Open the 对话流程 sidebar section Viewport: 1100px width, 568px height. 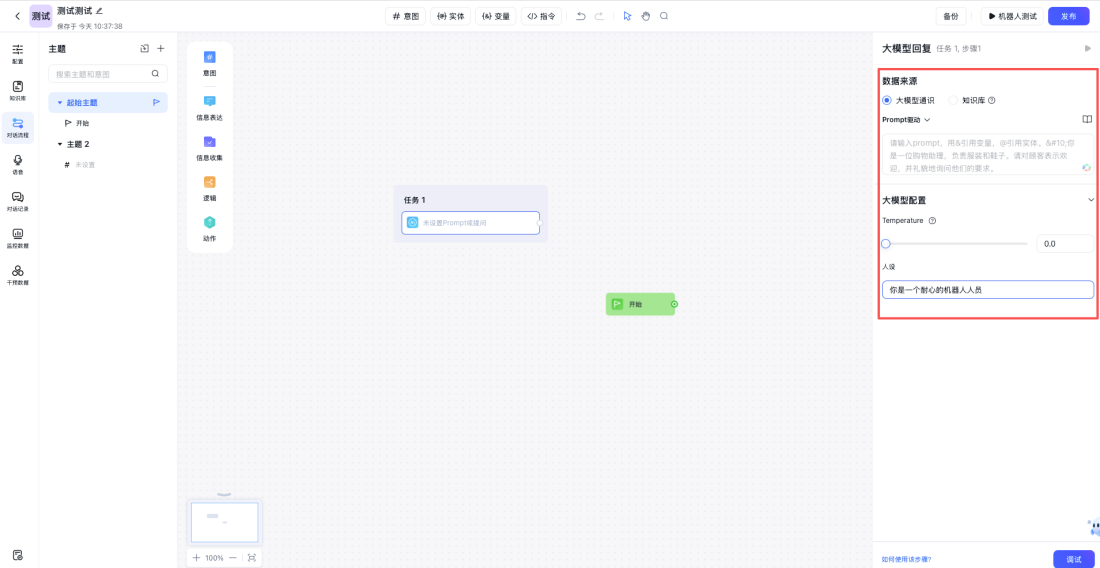click(x=18, y=128)
